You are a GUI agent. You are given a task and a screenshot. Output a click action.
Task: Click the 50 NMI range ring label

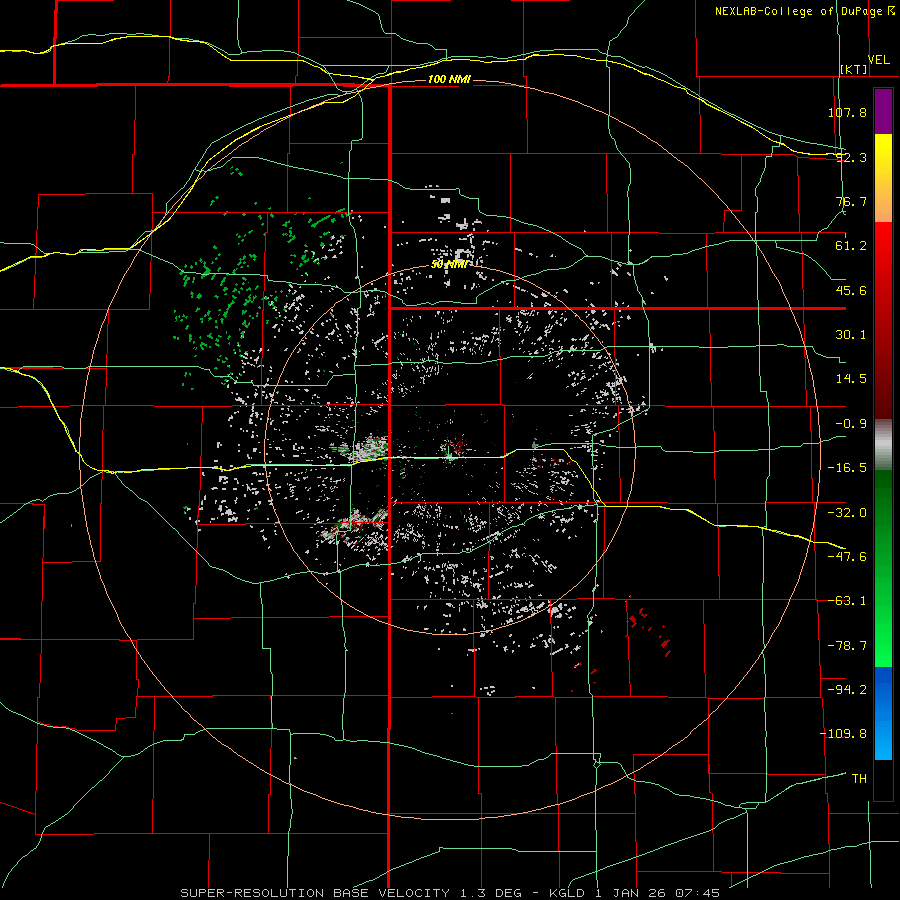coord(449,265)
